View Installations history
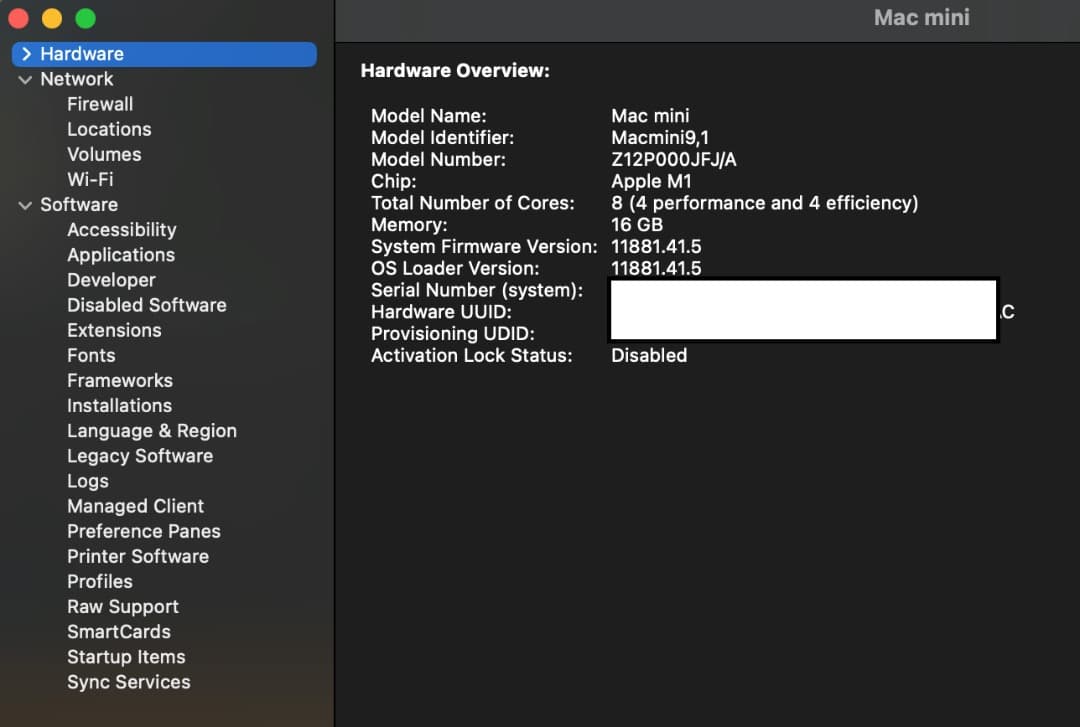Image resolution: width=1080 pixels, height=727 pixels. [119, 405]
